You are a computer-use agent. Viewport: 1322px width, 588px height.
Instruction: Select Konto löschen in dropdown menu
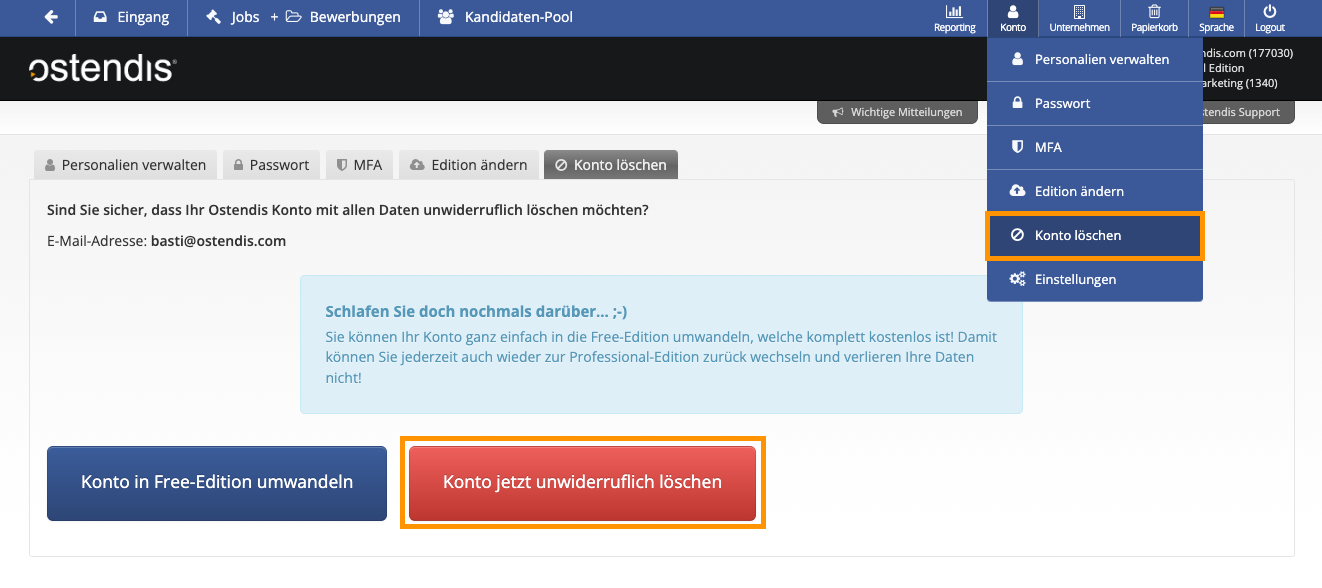click(1095, 235)
